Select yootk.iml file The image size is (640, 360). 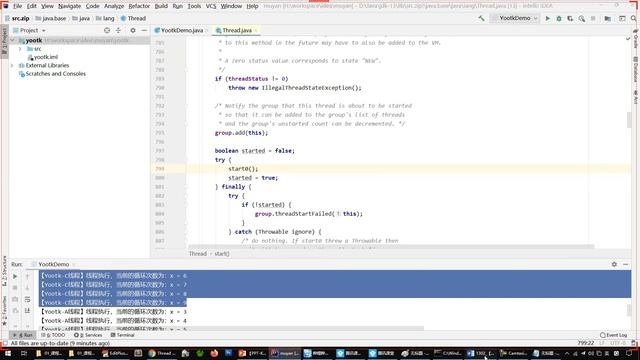click(x=43, y=57)
